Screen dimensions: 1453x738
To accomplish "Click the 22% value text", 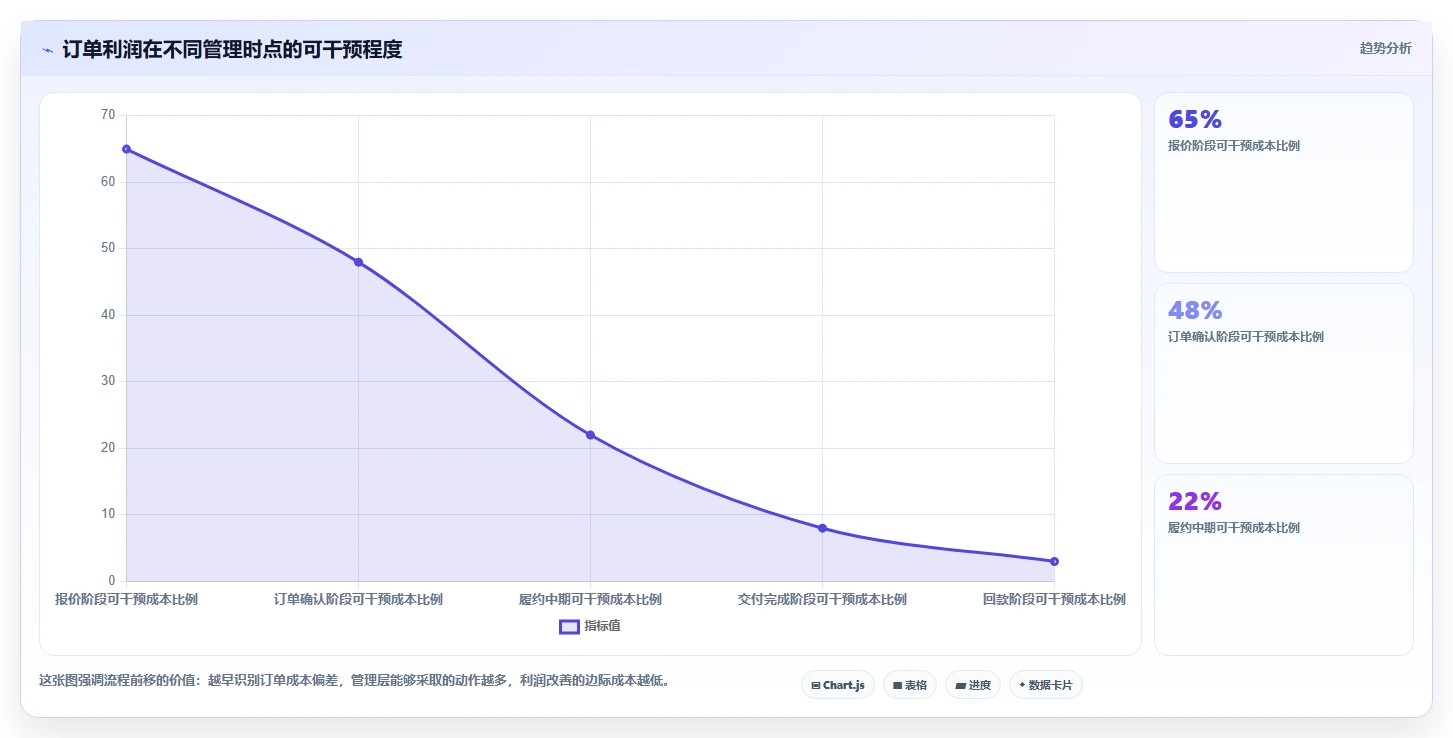I will pyautogui.click(x=1195, y=502).
